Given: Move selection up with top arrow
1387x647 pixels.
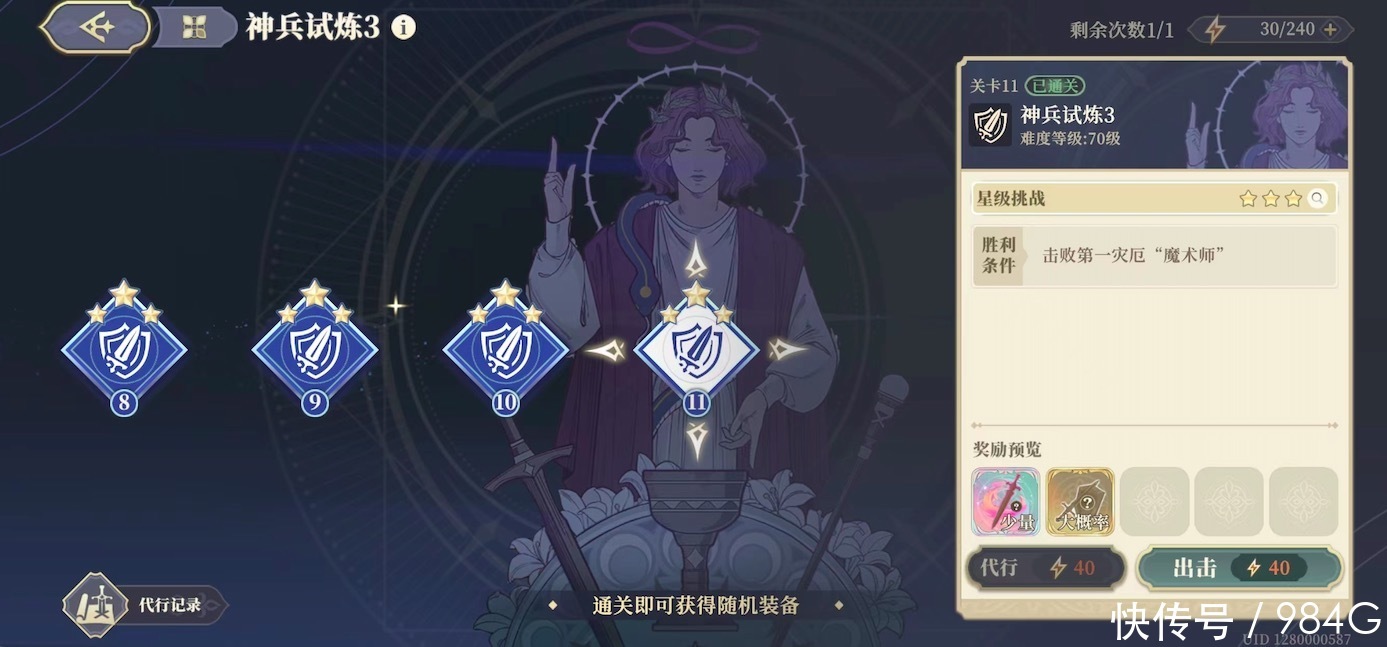Looking at the screenshot, I should pos(696,260).
